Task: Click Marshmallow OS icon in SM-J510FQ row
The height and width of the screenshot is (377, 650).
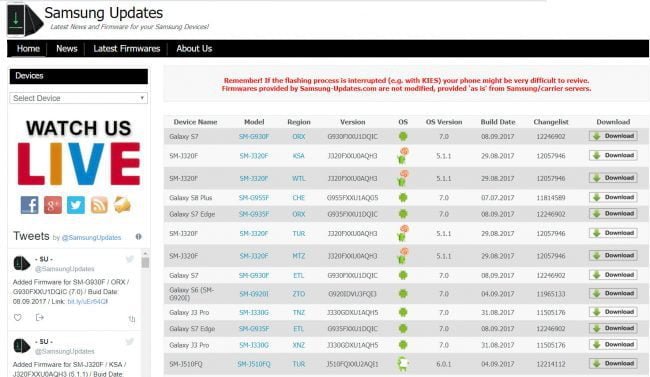Action: (x=403, y=364)
